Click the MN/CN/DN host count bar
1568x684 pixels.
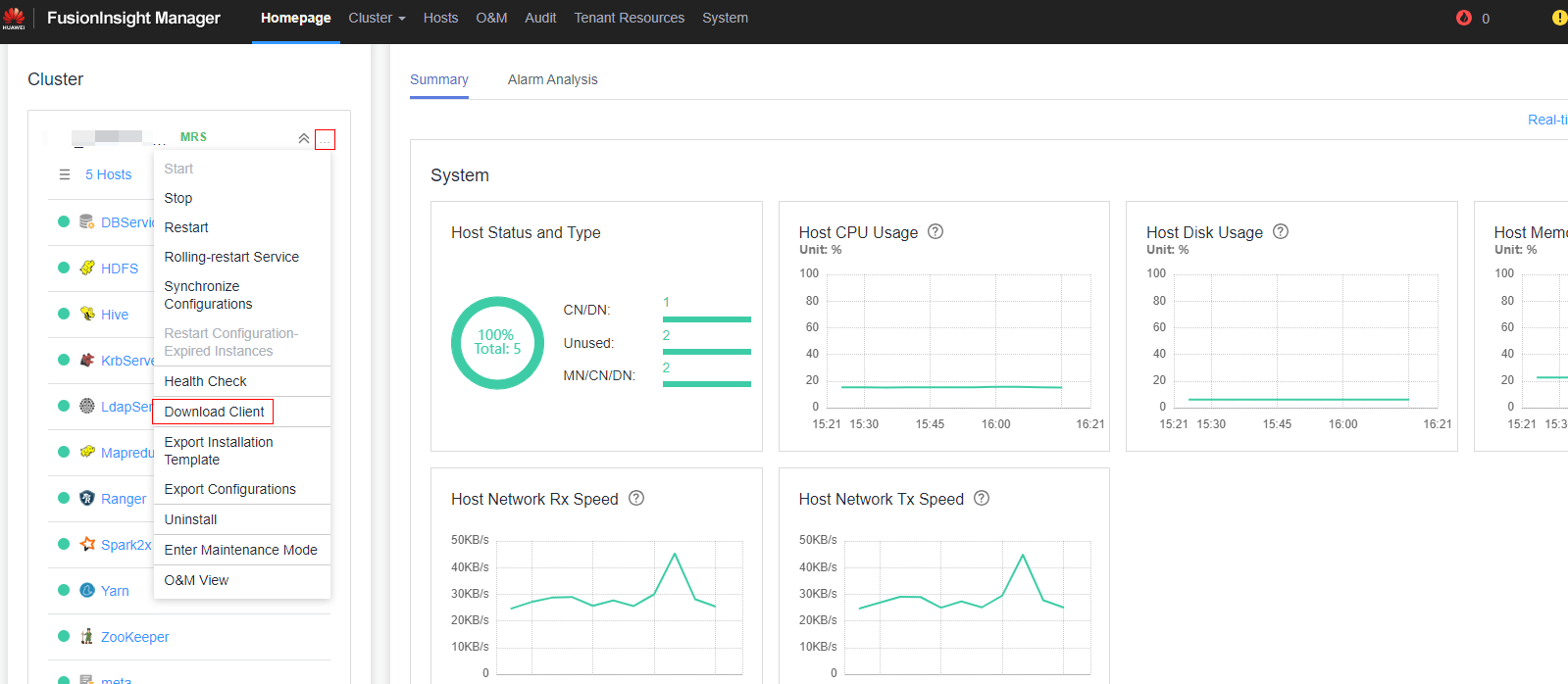tap(707, 384)
